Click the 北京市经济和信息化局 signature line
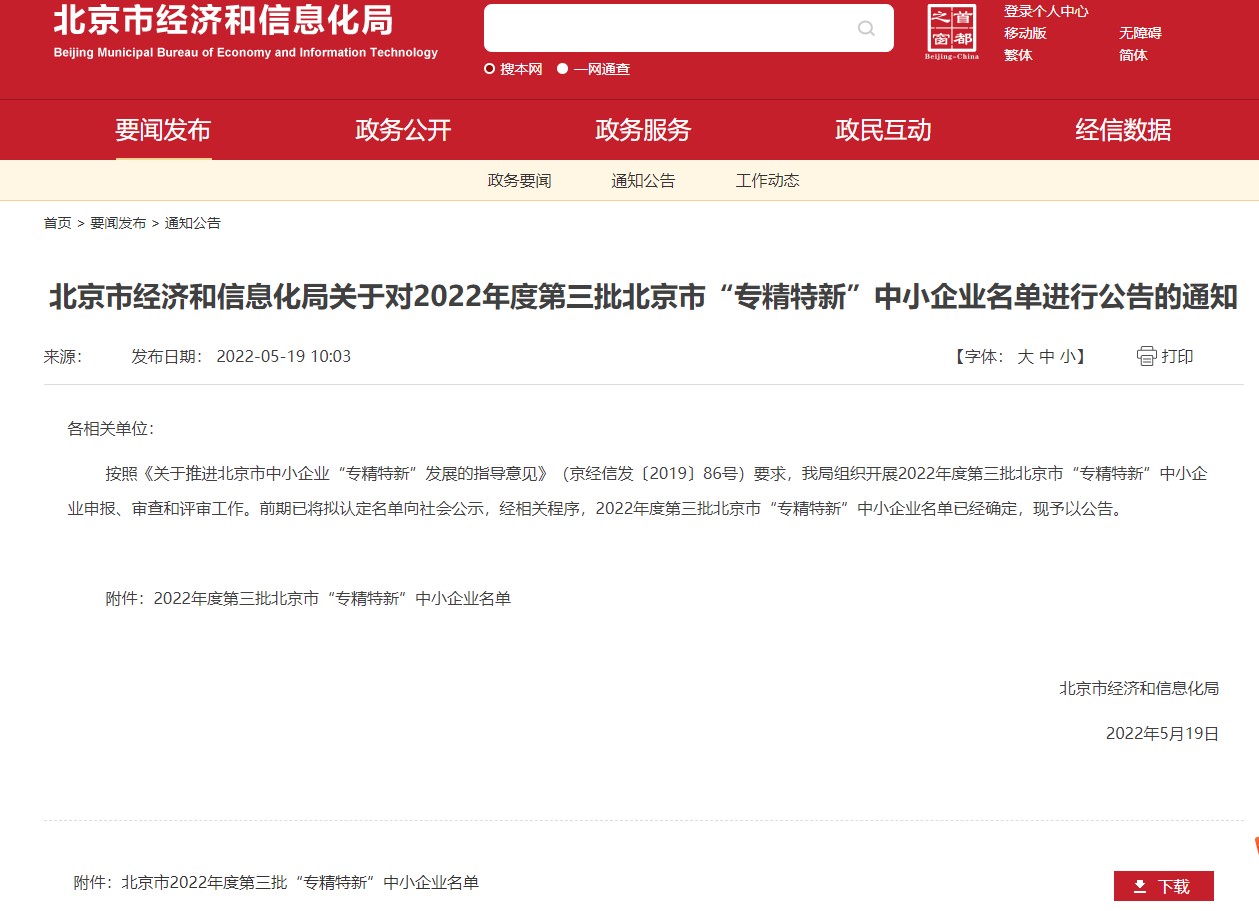The width and height of the screenshot is (1259, 911). point(1139,688)
